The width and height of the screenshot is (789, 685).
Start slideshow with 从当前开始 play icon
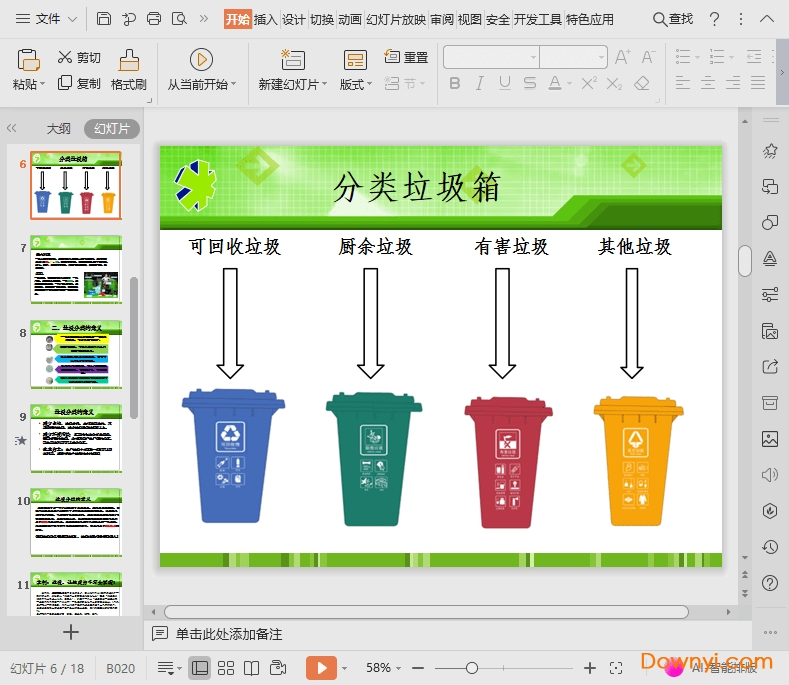click(201, 59)
